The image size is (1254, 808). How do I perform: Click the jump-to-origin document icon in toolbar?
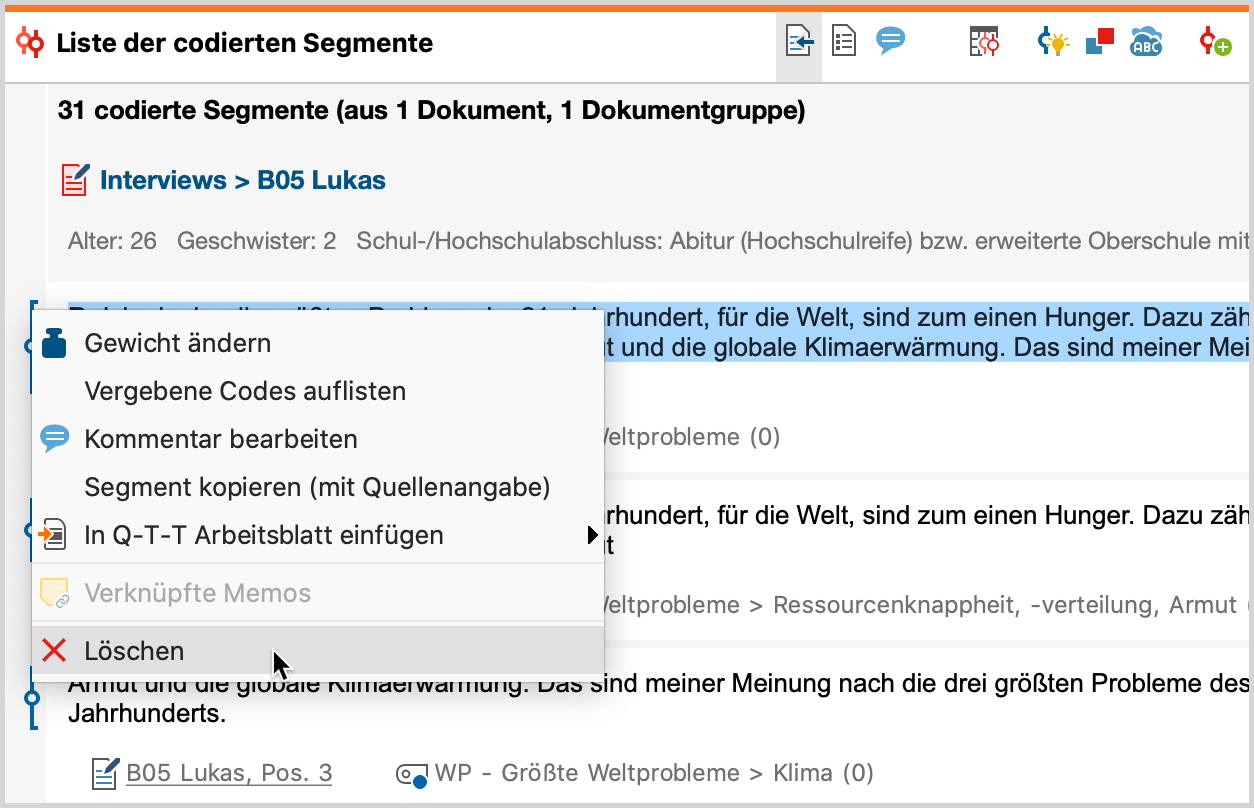pyautogui.click(x=799, y=43)
